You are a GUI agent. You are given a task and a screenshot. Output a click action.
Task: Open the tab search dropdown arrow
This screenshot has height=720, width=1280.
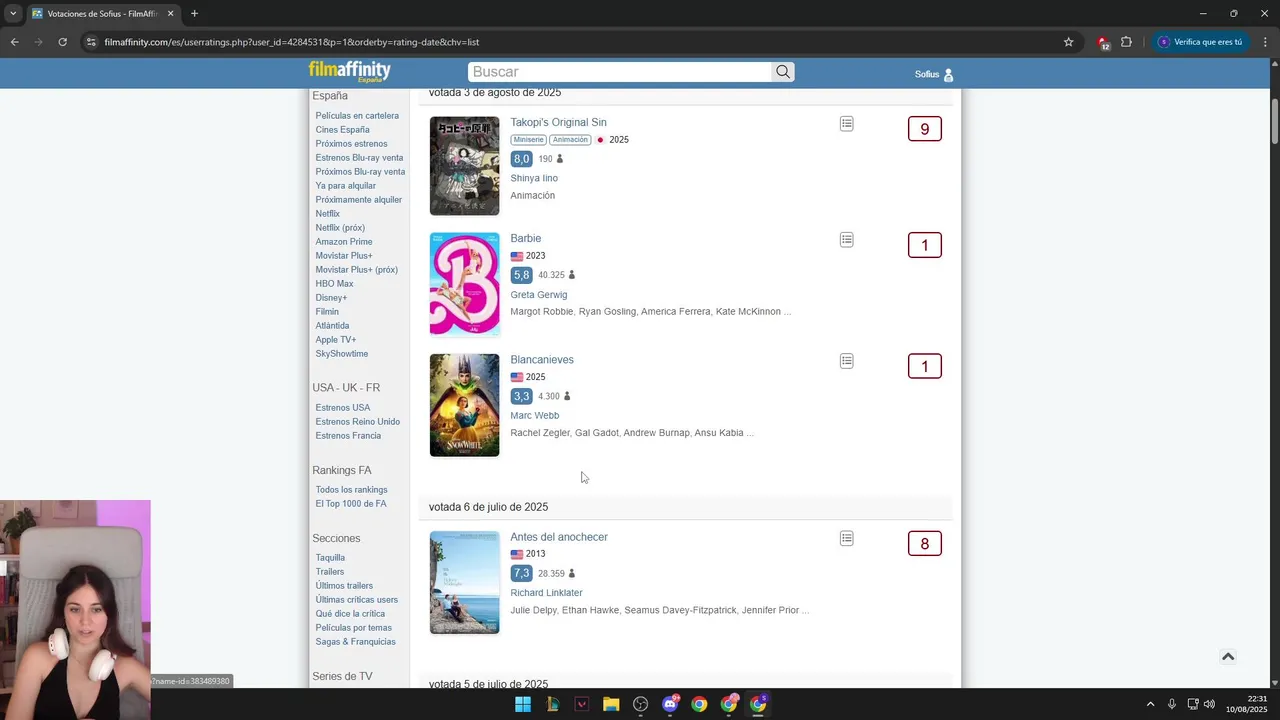click(x=13, y=14)
